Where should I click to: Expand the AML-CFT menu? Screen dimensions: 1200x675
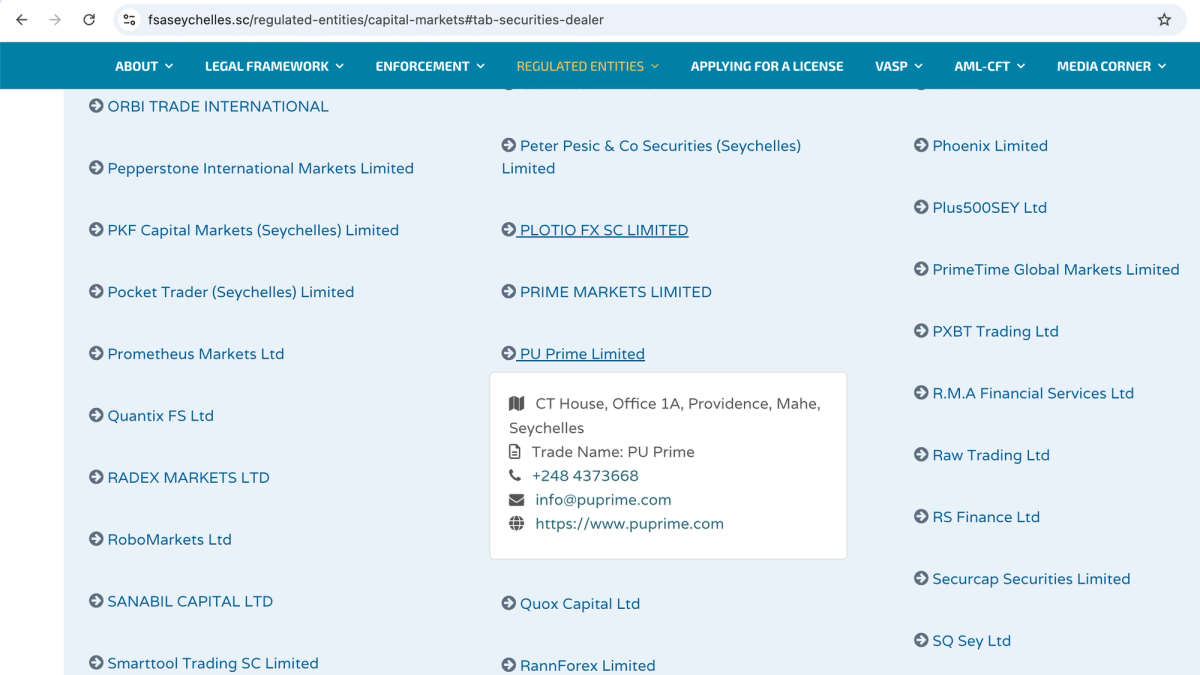click(990, 66)
